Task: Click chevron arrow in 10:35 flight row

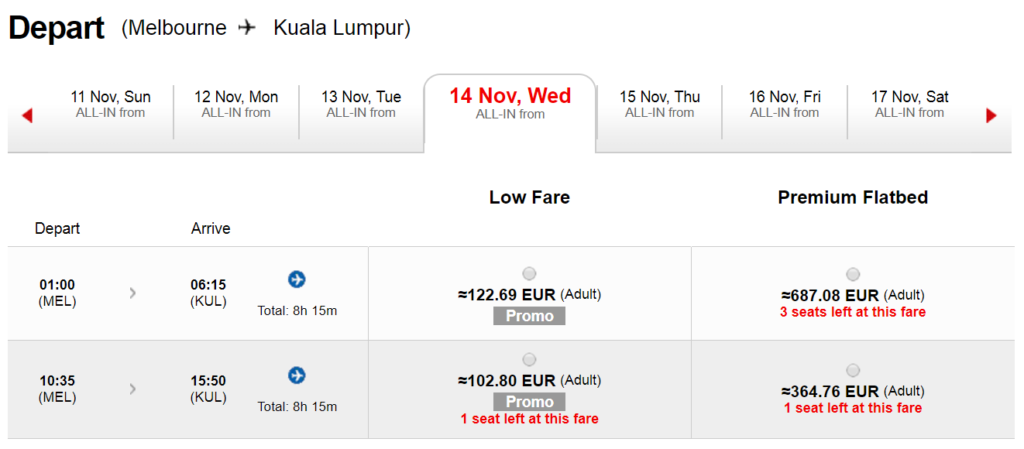Action: [x=133, y=389]
